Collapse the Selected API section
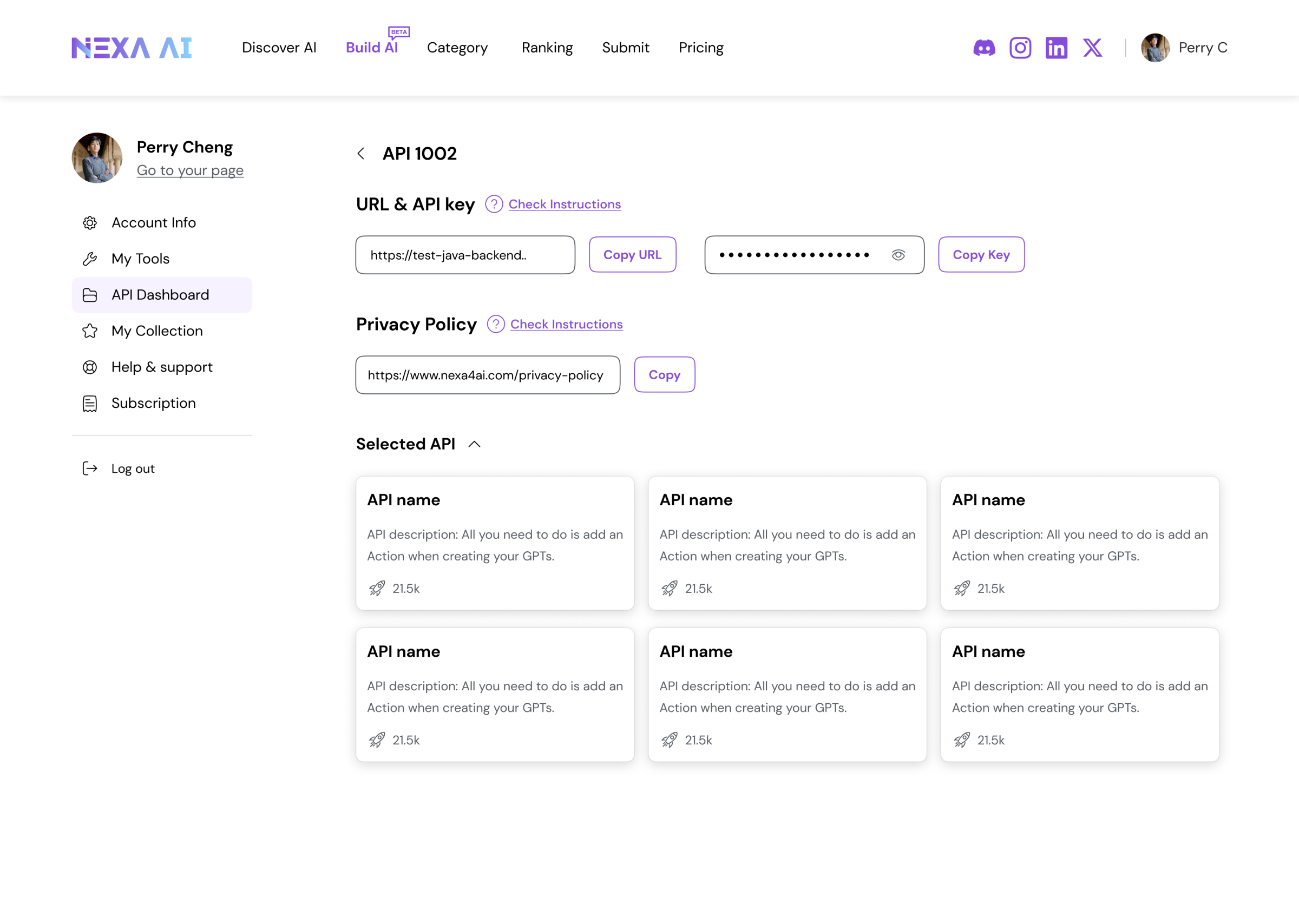The width and height of the screenshot is (1299, 924). pyautogui.click(x=474, y=444)
